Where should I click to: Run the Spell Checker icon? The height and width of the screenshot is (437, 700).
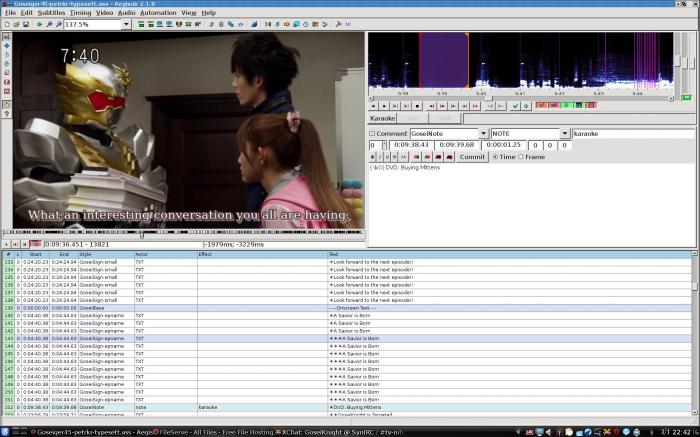tap(325, 24)
